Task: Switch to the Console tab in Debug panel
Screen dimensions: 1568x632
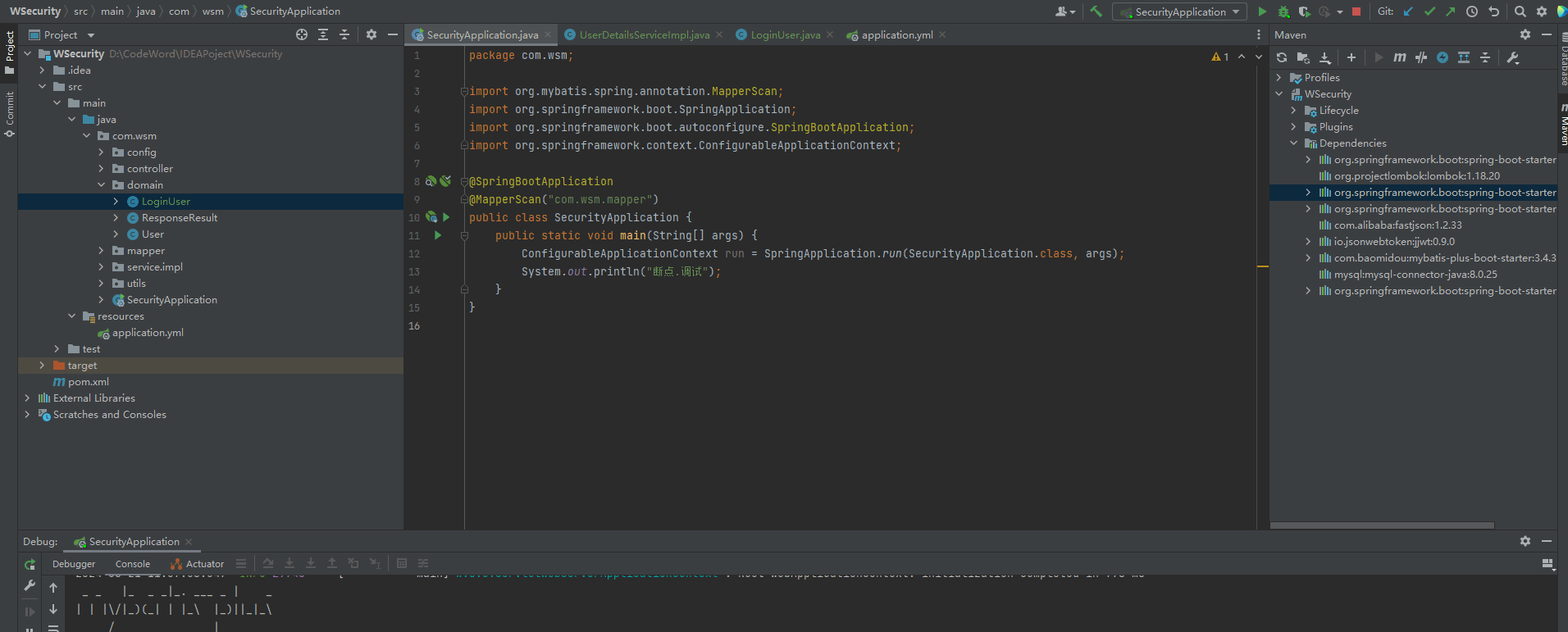Action: tap(133, 564)
